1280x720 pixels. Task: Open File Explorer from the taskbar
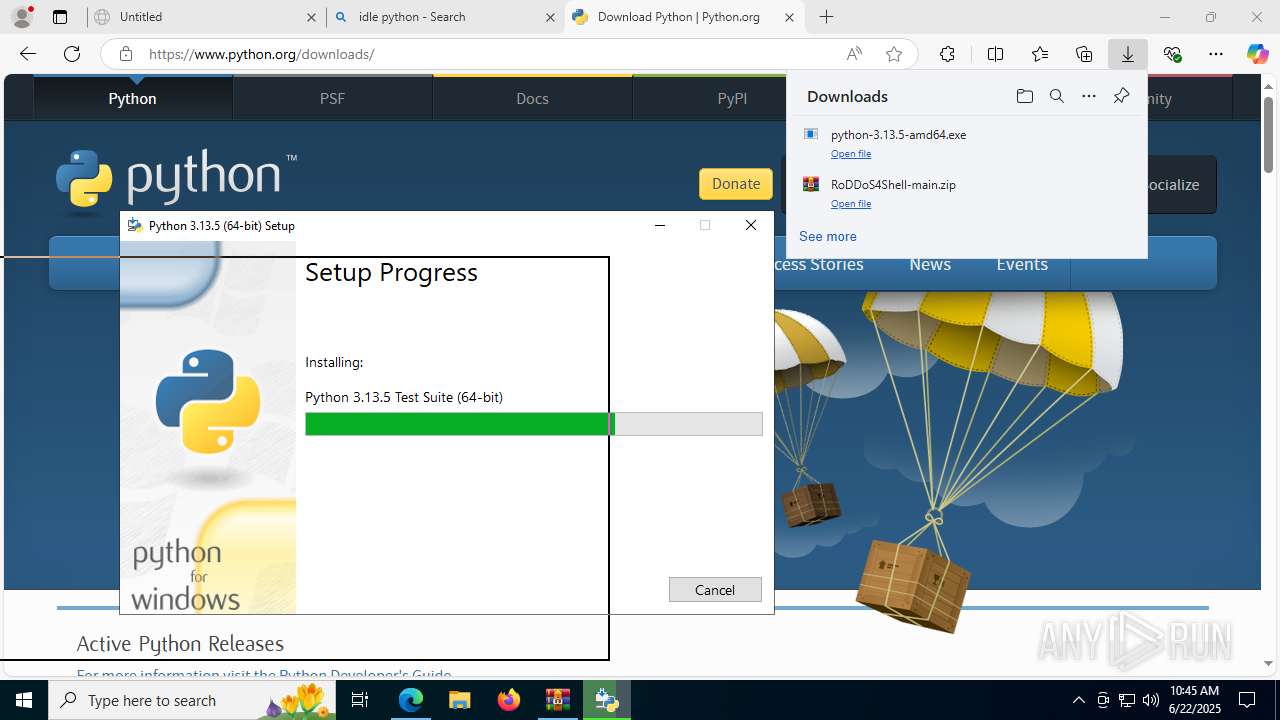point(459,700)
